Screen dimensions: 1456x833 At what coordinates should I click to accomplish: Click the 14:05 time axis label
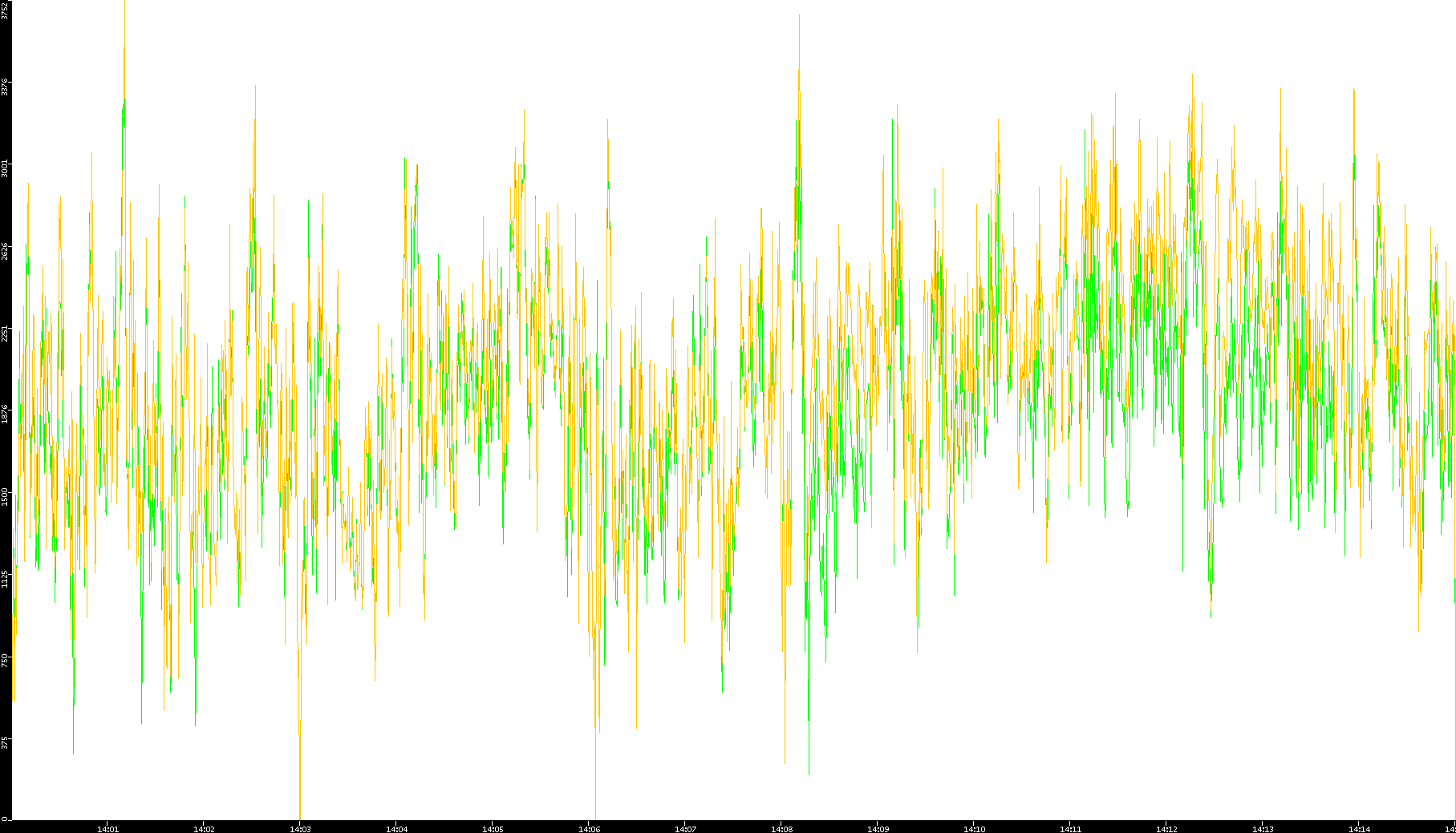[x=493, y=829]
